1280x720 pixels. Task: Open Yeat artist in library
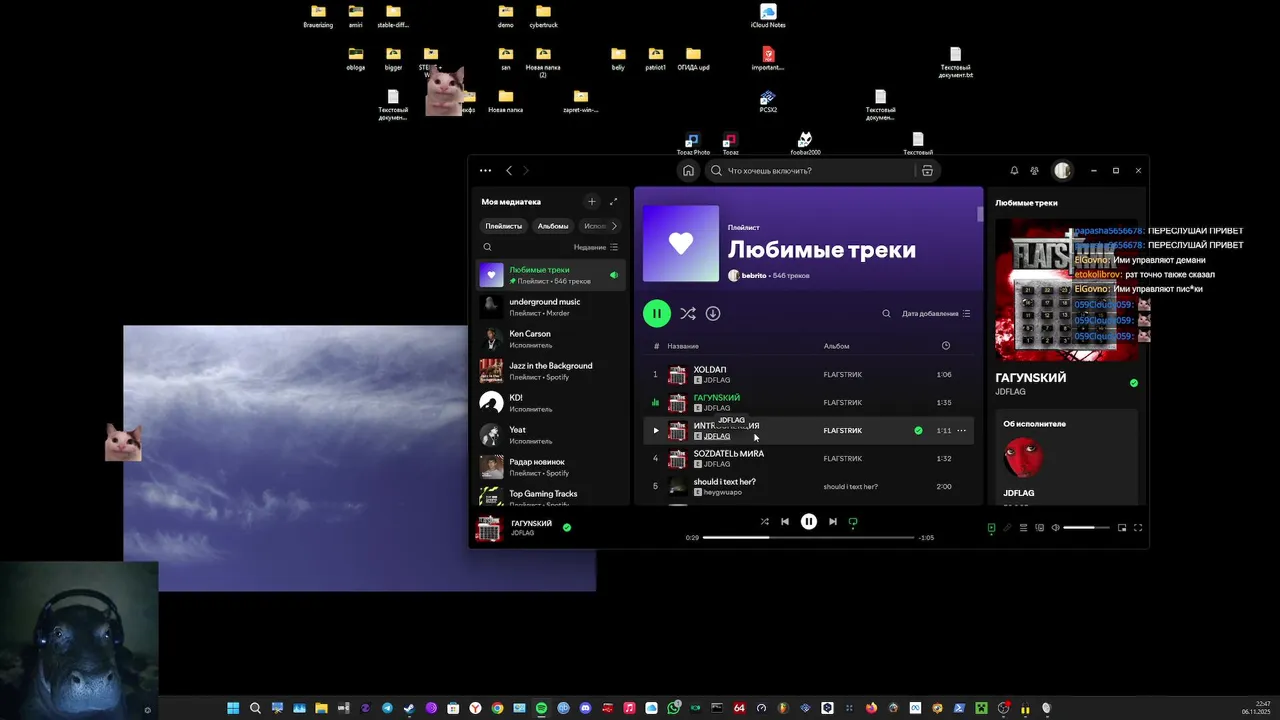tap(551, 435)
